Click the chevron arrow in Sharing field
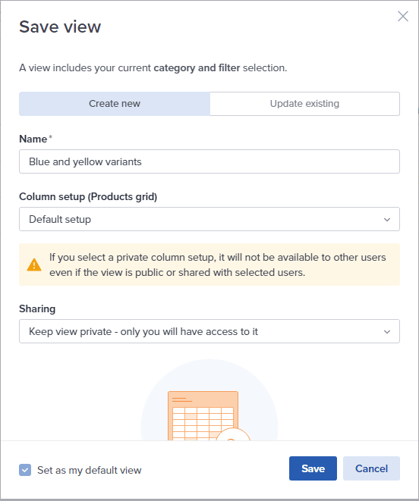The height and width of the screenshot is (501, 419). tap(387, 332)
